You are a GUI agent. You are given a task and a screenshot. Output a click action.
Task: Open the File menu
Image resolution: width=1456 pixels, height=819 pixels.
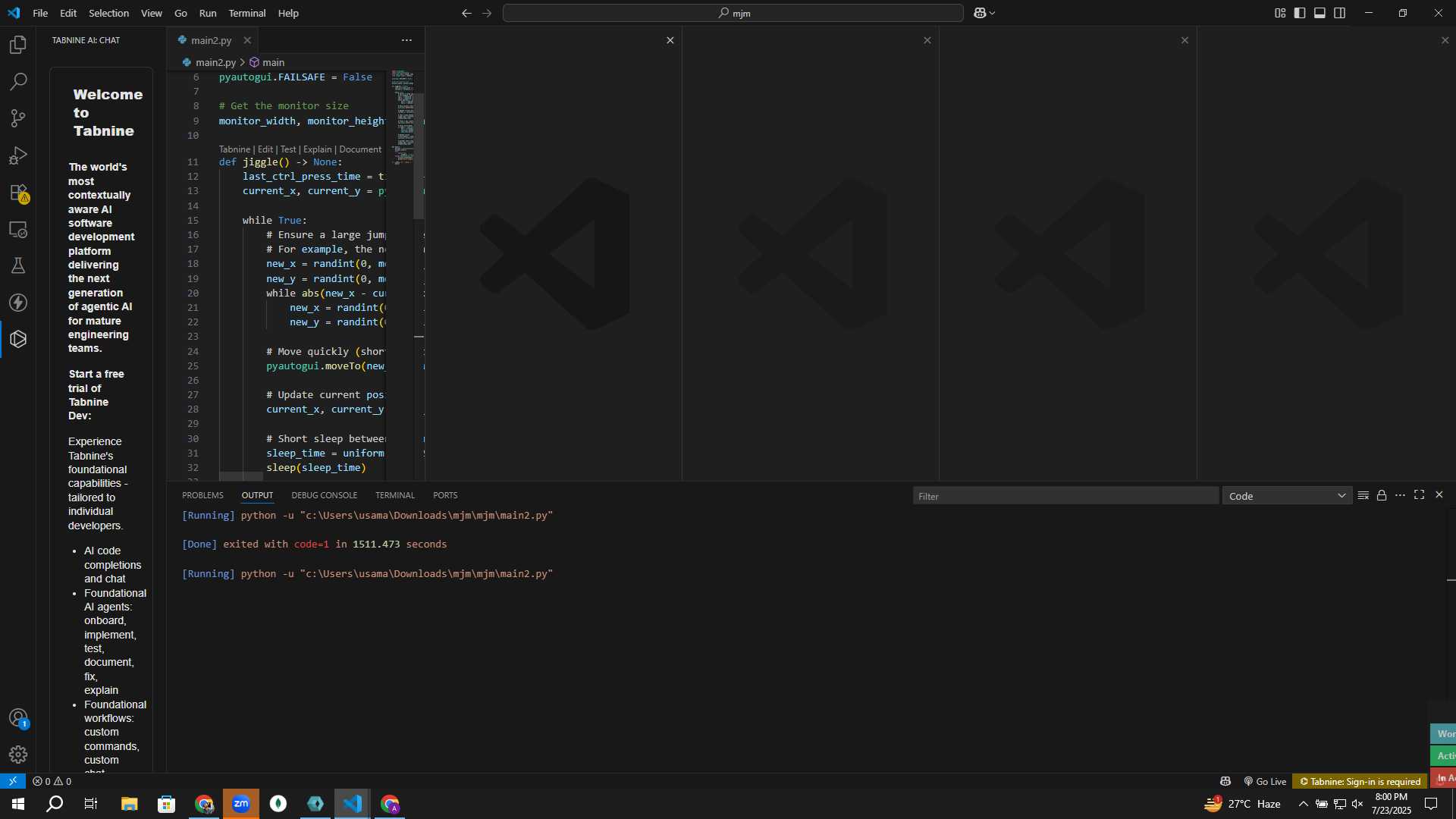click(x=40, y=13)
